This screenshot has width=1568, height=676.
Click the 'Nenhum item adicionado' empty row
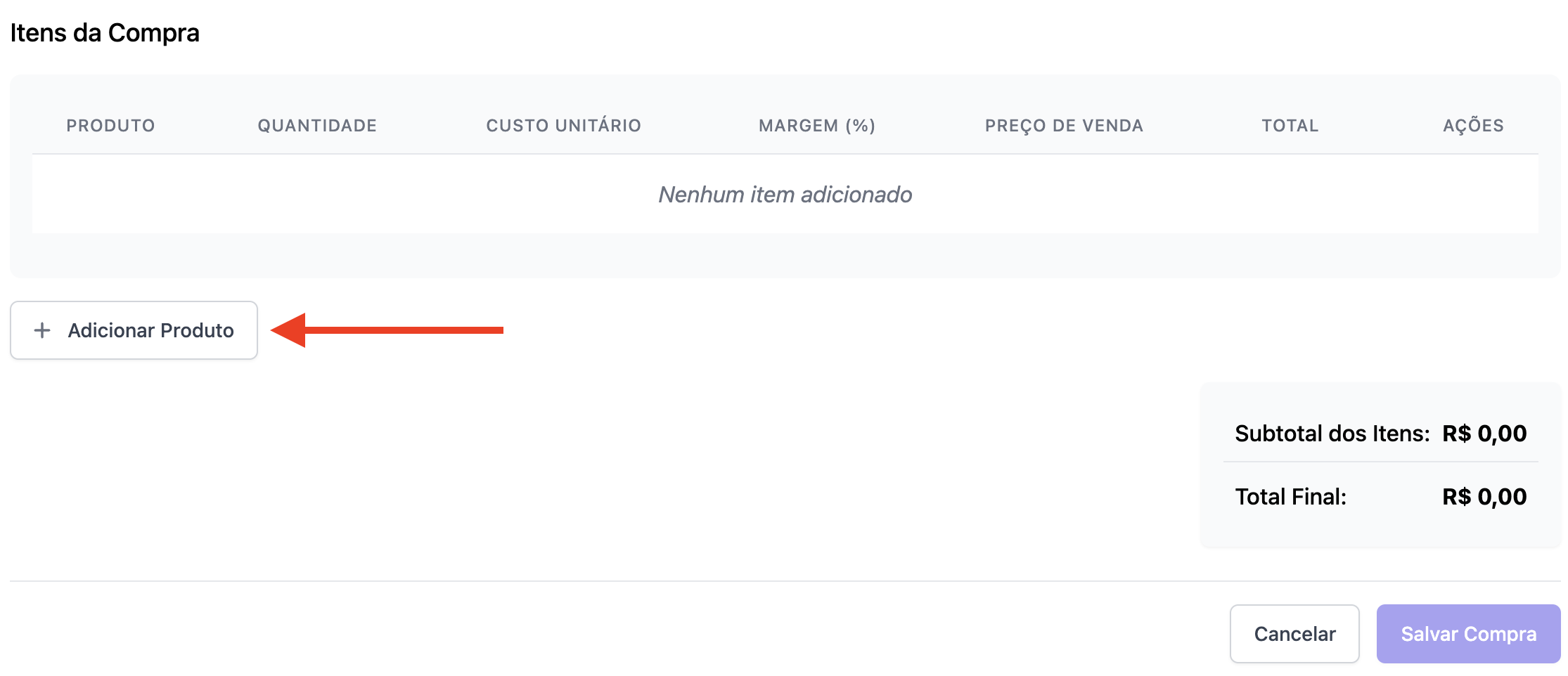785,195
